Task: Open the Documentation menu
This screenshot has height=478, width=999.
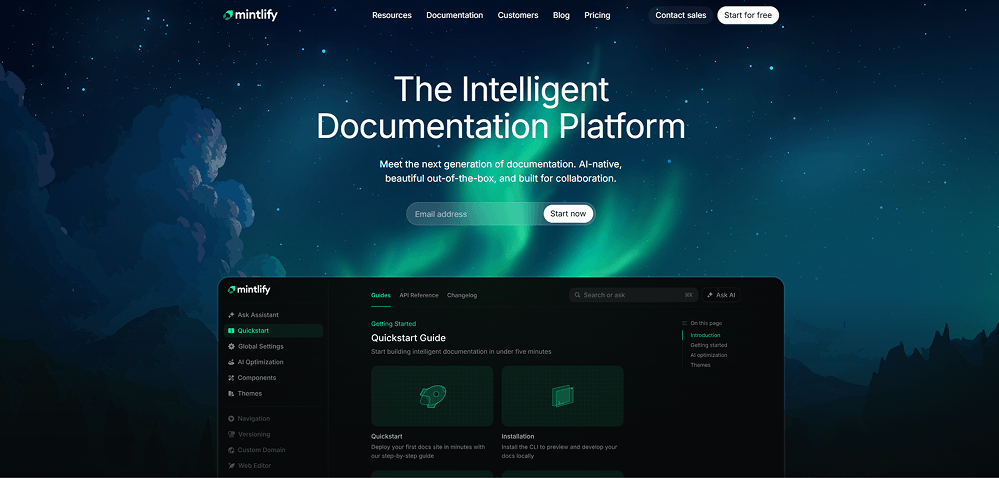Action: click(x=454, y=15)
